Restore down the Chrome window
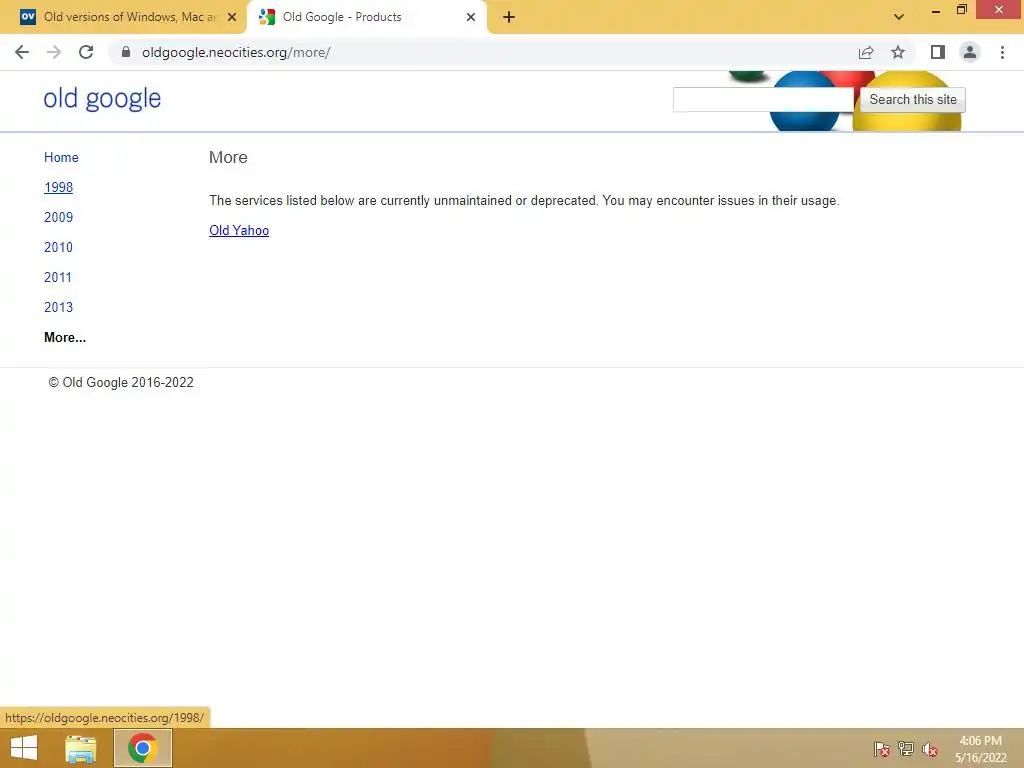The width and height of the screenshot is (1024, 768). (x=961, y=10)
